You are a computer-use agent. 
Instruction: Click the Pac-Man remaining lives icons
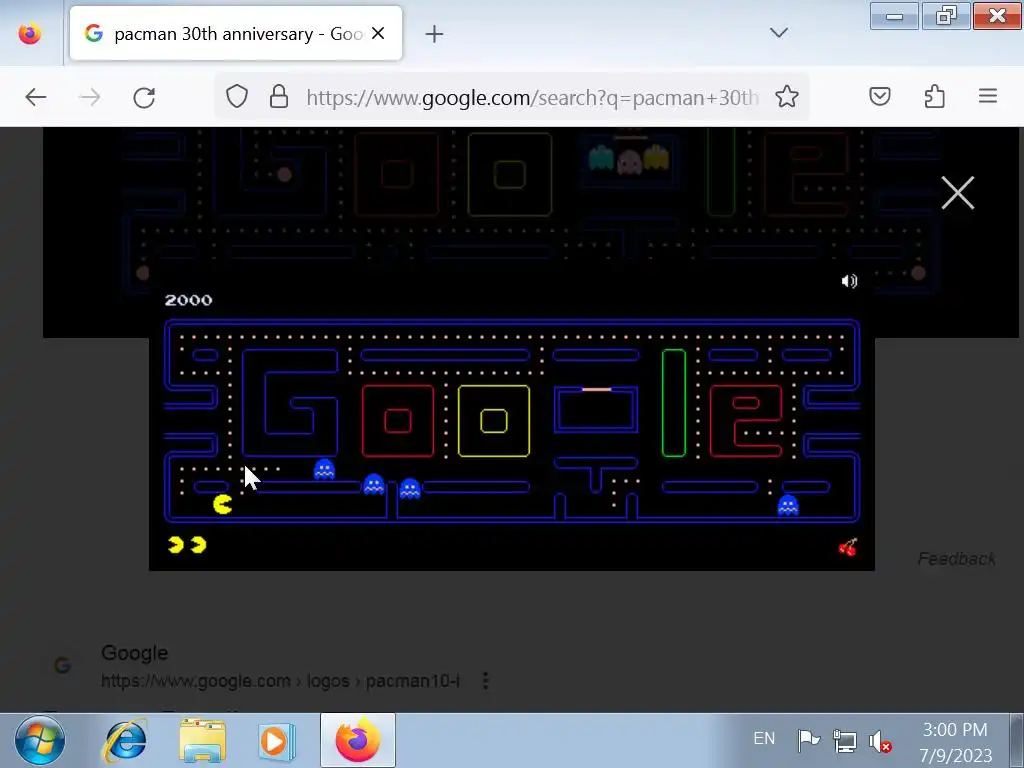pos(187,545)
